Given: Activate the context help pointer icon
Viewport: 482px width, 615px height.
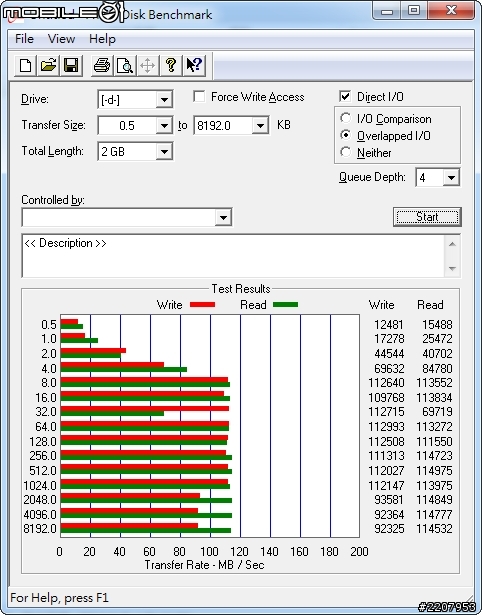Looking at the screenshot, I should click(194, 65).
